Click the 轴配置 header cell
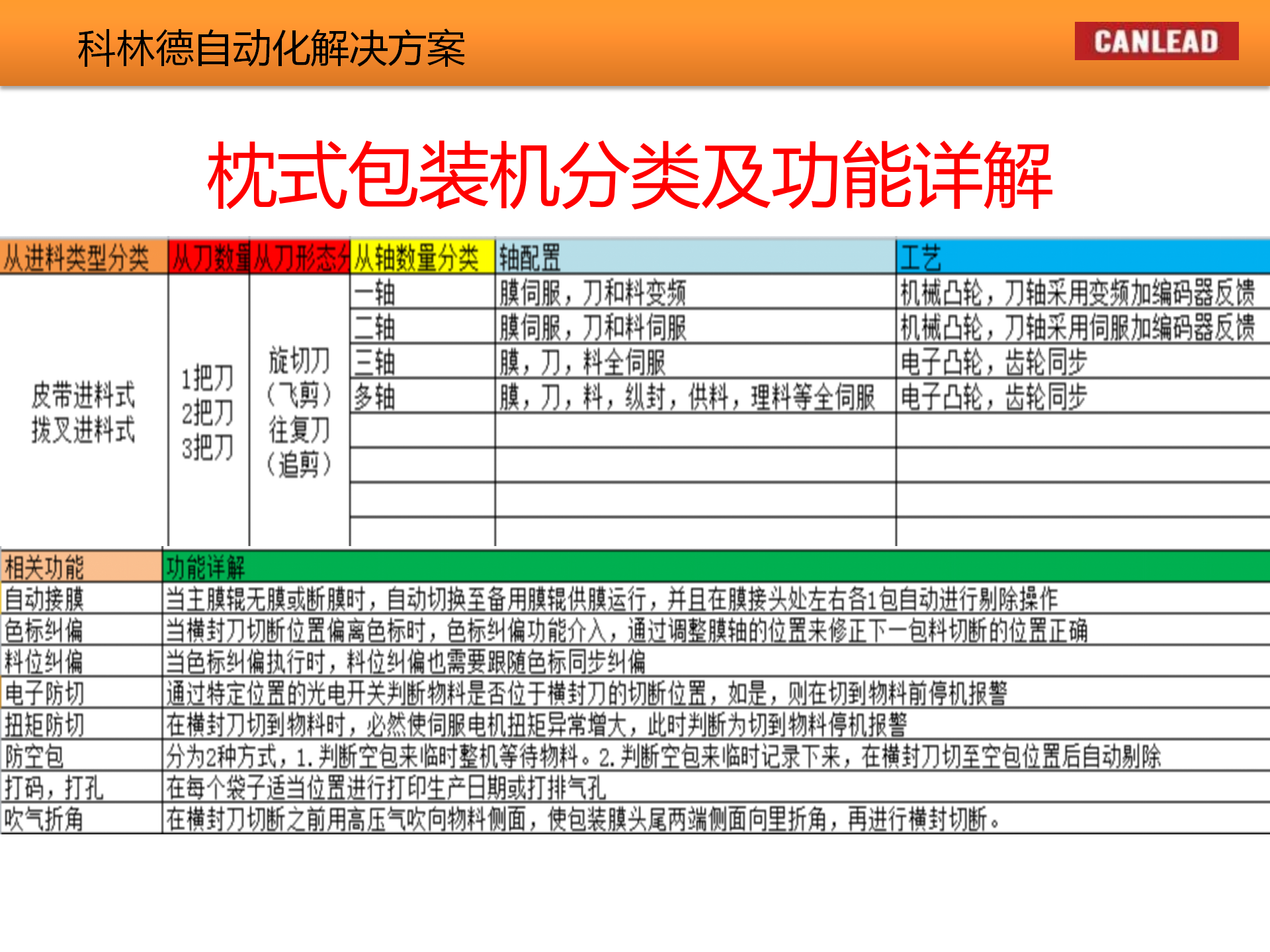The image size is (1270, 952). click(695, 257)
